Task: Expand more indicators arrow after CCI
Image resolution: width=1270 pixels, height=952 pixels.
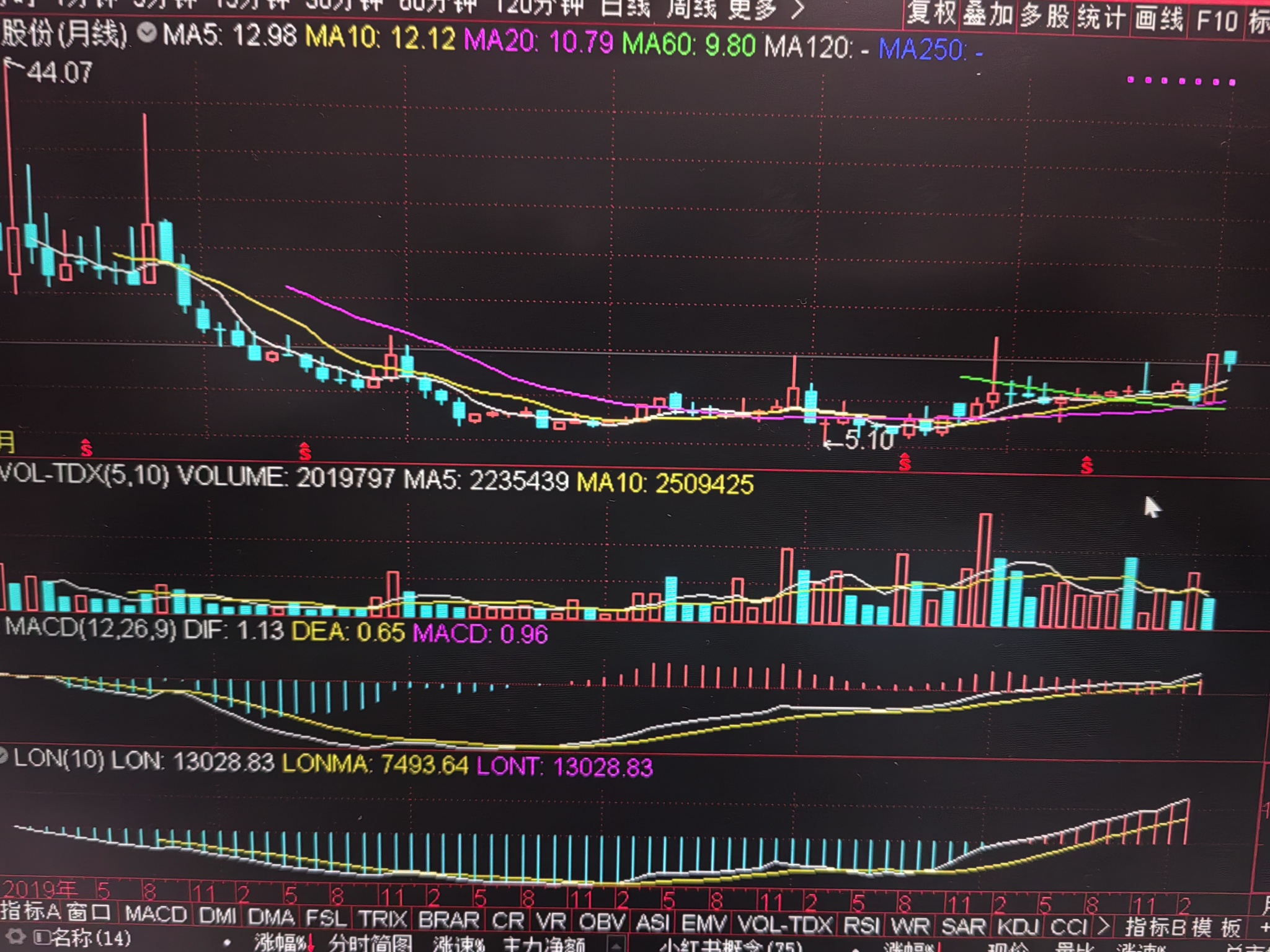Action: pyautogui.click(x=1103, y=927)
